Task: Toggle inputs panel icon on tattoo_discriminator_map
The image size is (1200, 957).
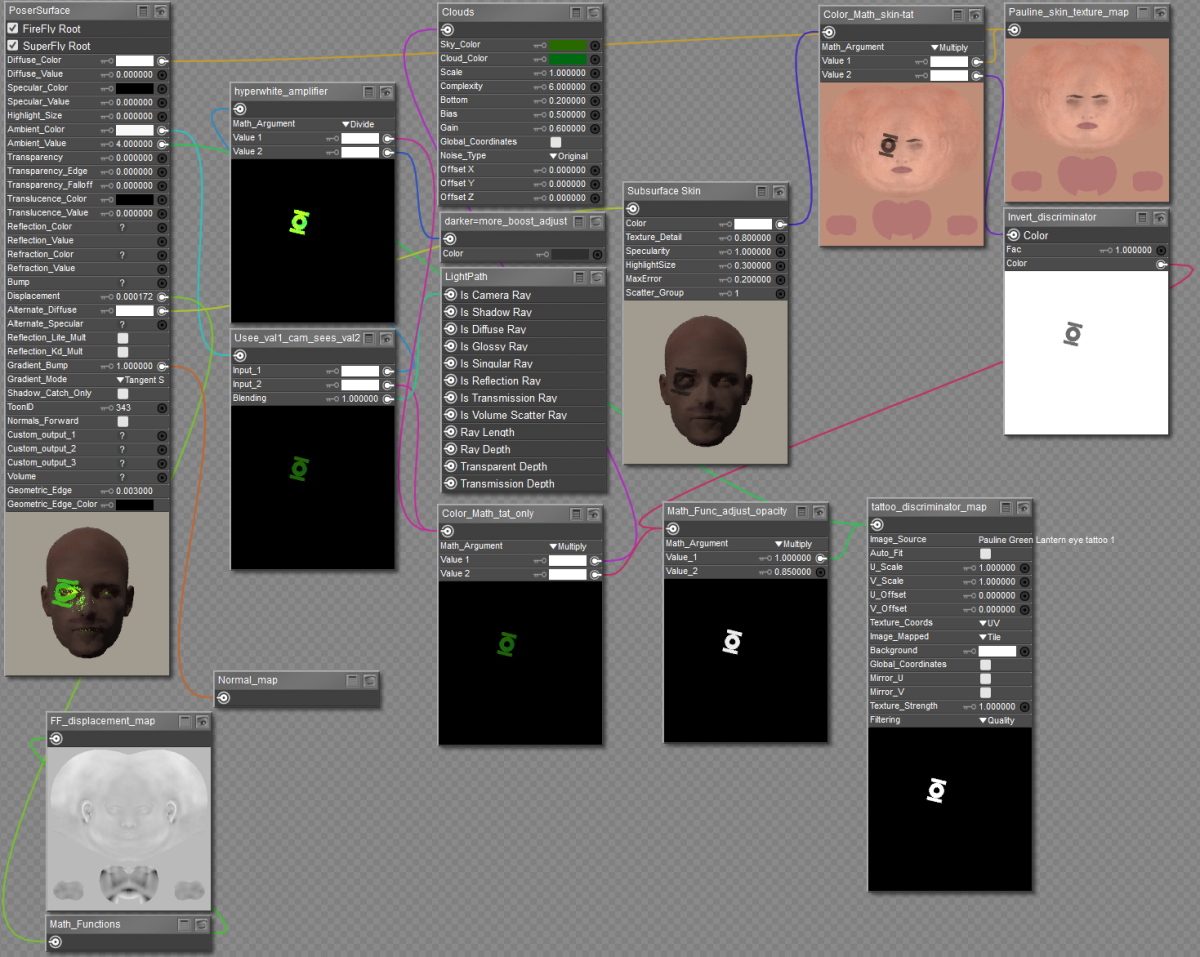Action: point(1006,507)
